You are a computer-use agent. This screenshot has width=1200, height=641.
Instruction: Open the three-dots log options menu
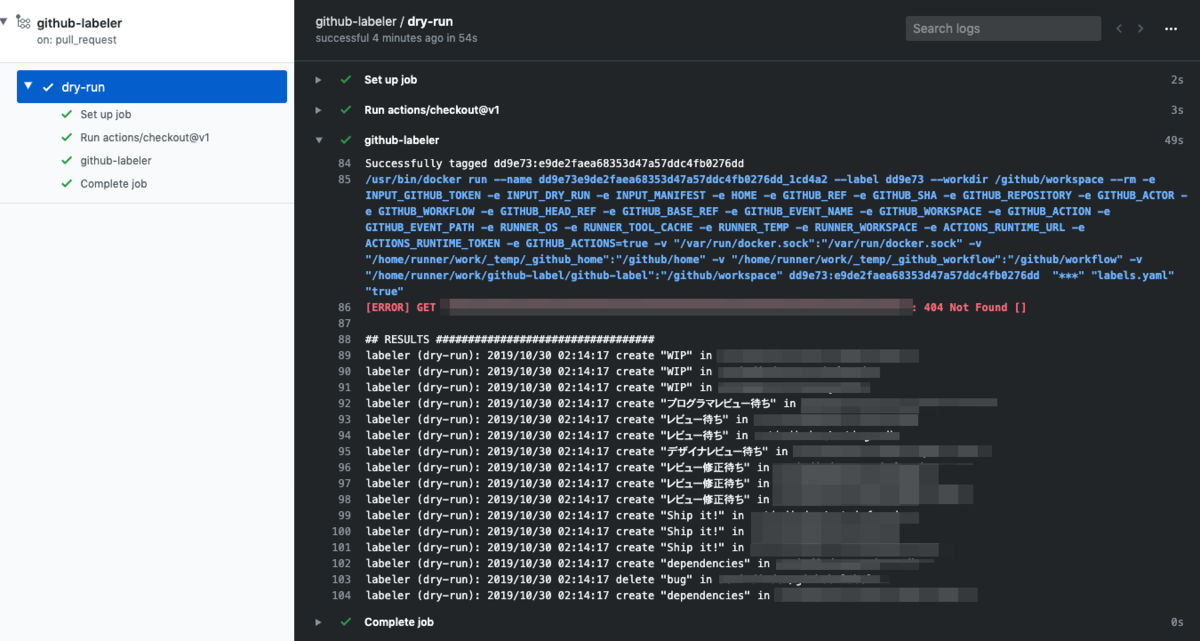1171,29
